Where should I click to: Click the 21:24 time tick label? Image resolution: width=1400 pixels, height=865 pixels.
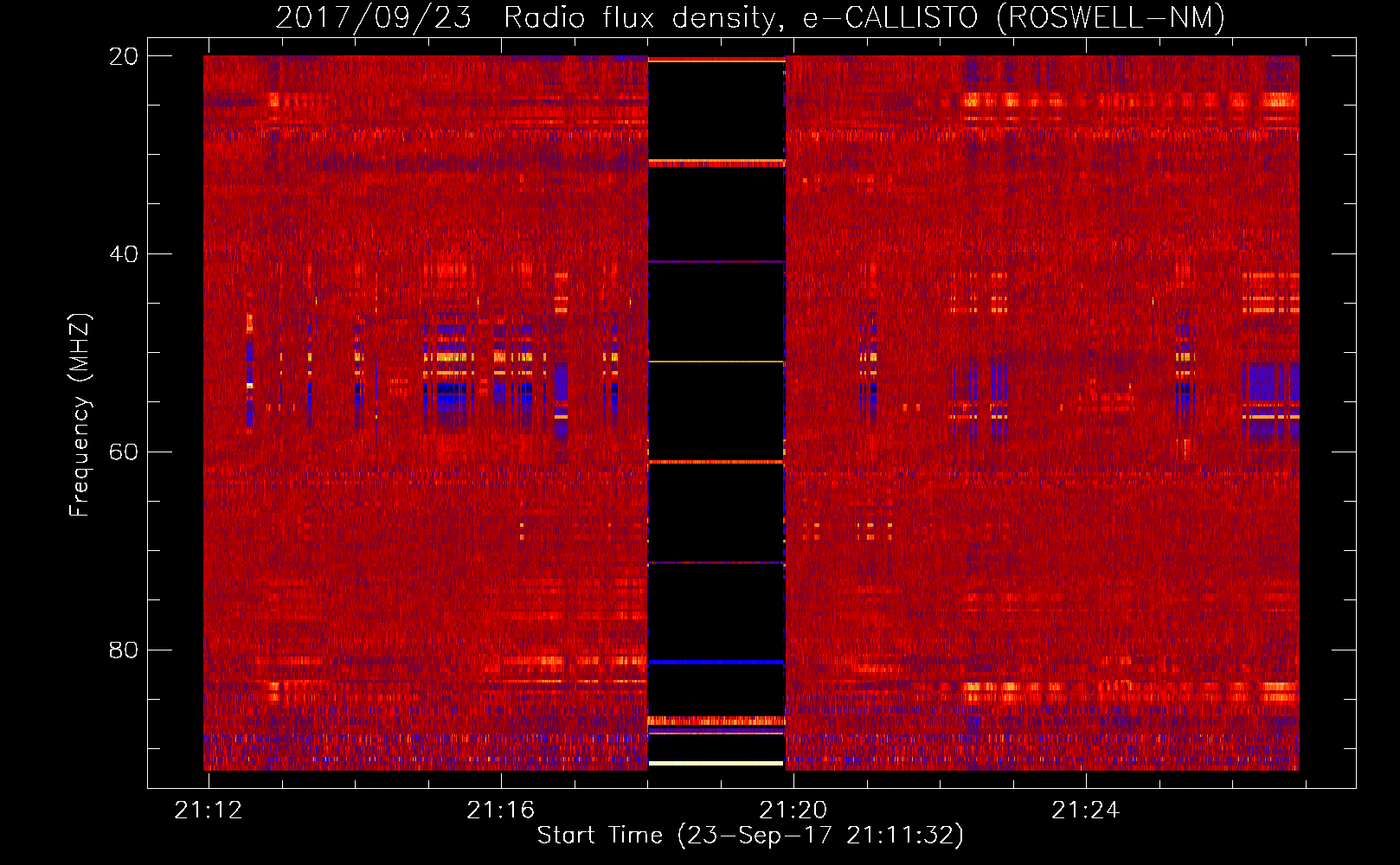(x=1086, y=811)
